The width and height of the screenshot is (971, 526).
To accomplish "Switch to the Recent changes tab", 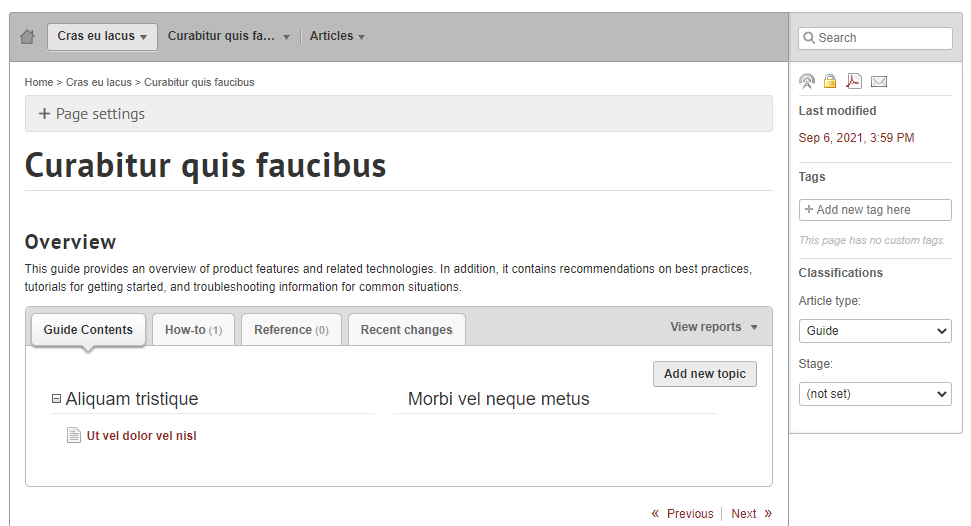I will 406,330.
